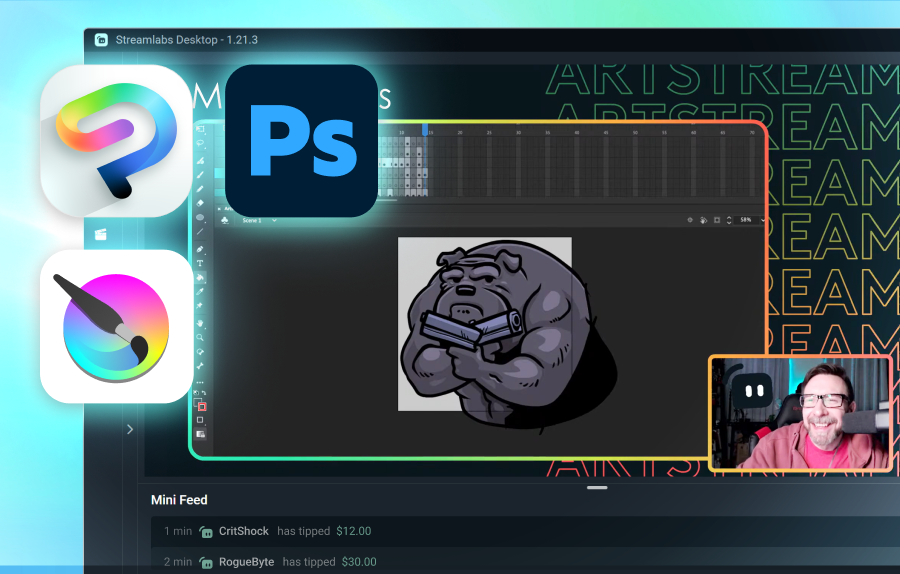Click the 1 min timestamp
Screen dimensions: 900x574
coord(178,531)
